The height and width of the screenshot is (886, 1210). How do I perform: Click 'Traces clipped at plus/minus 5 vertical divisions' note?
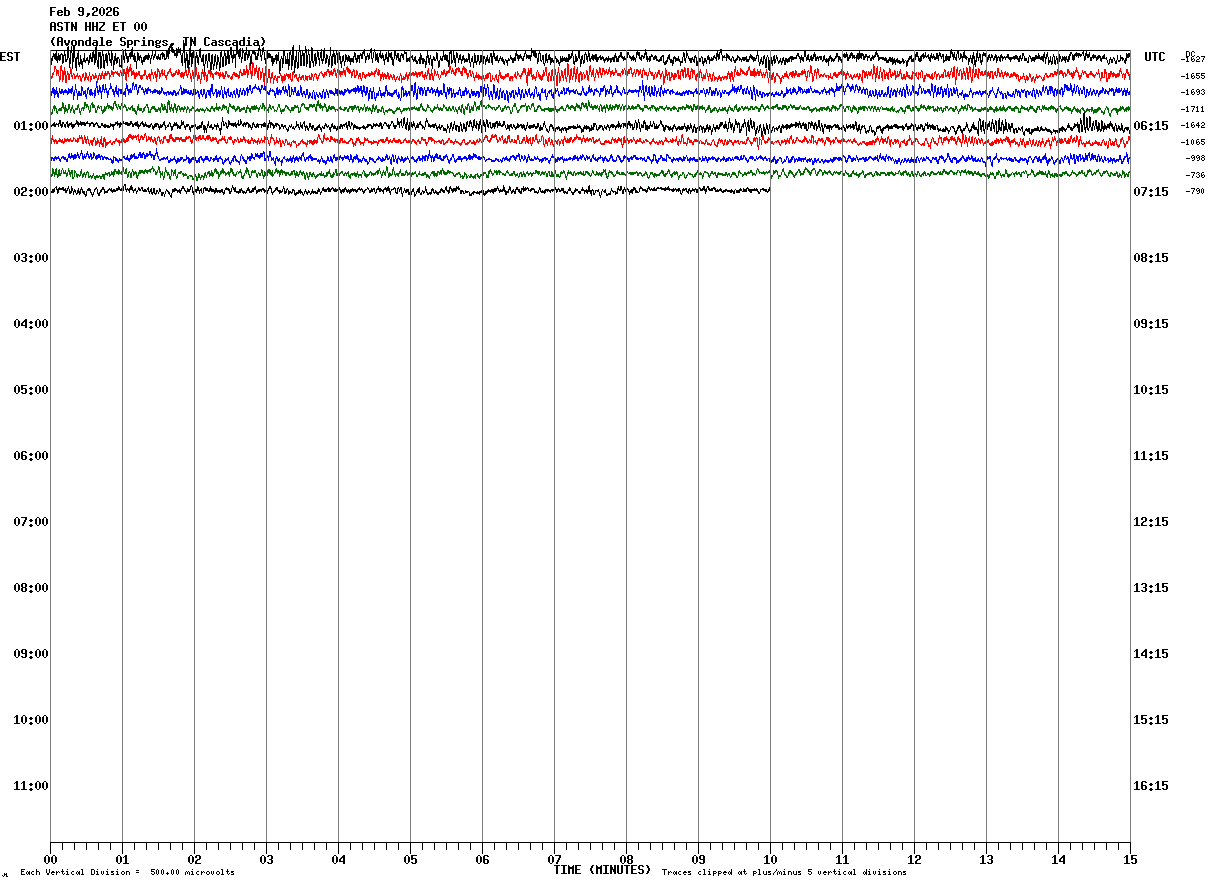tap(785, 873)
